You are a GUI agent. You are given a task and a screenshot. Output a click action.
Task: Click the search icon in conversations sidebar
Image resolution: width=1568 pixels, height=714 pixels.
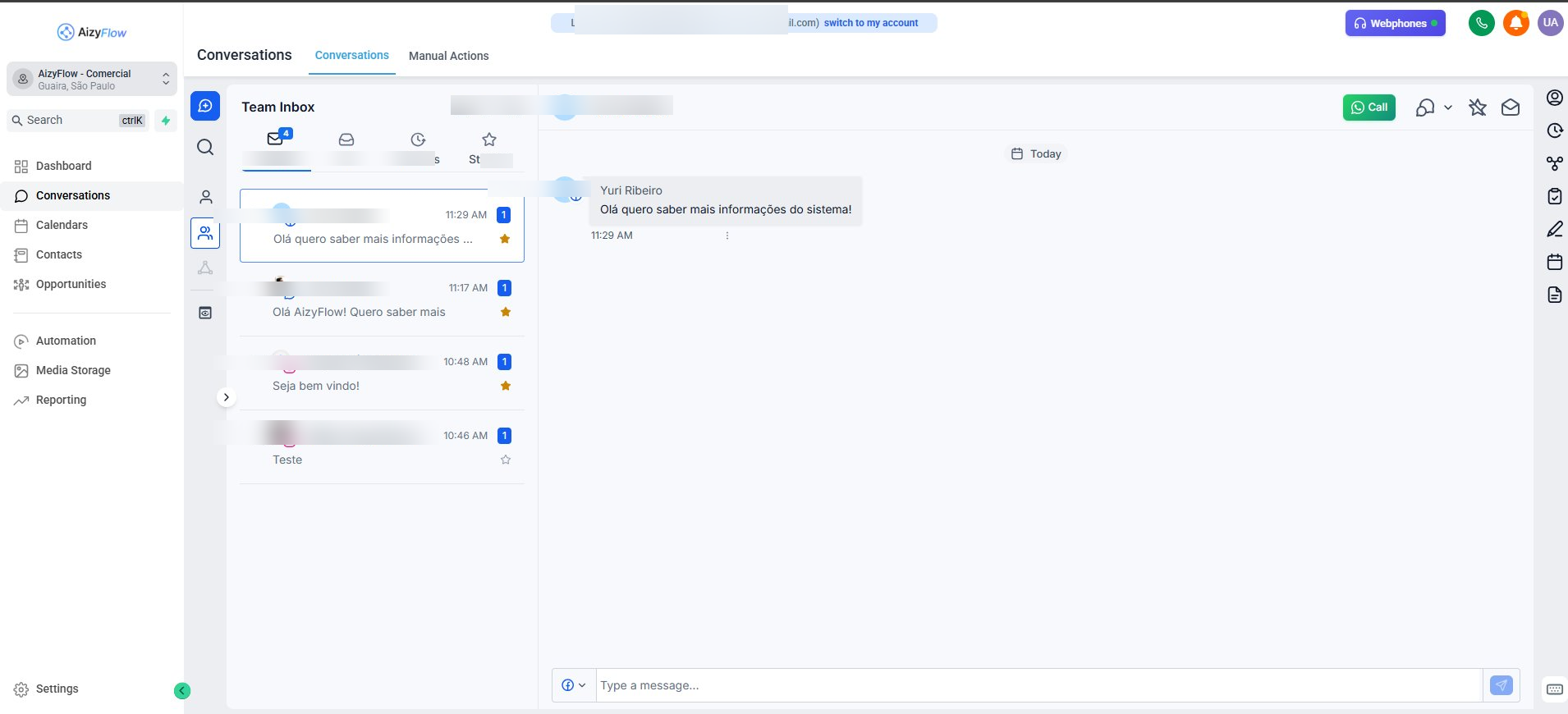(205, 147)
